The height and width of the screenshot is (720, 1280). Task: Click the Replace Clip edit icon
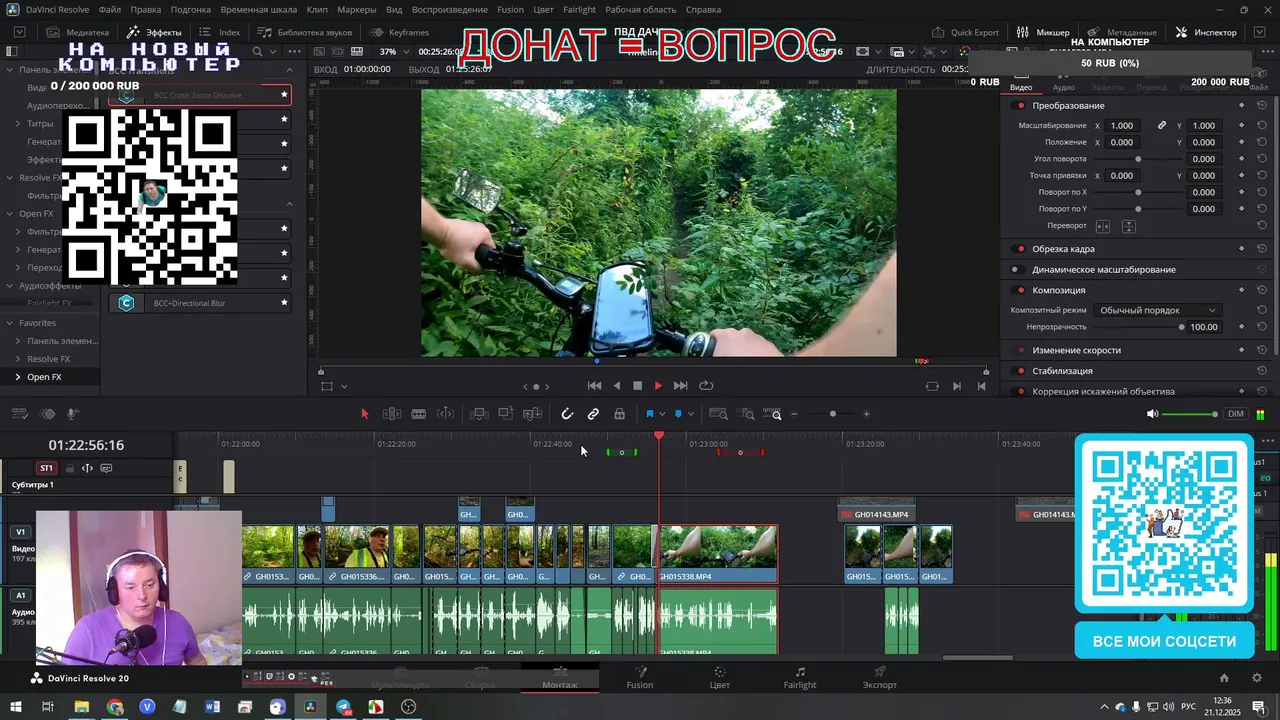(533, 414)
